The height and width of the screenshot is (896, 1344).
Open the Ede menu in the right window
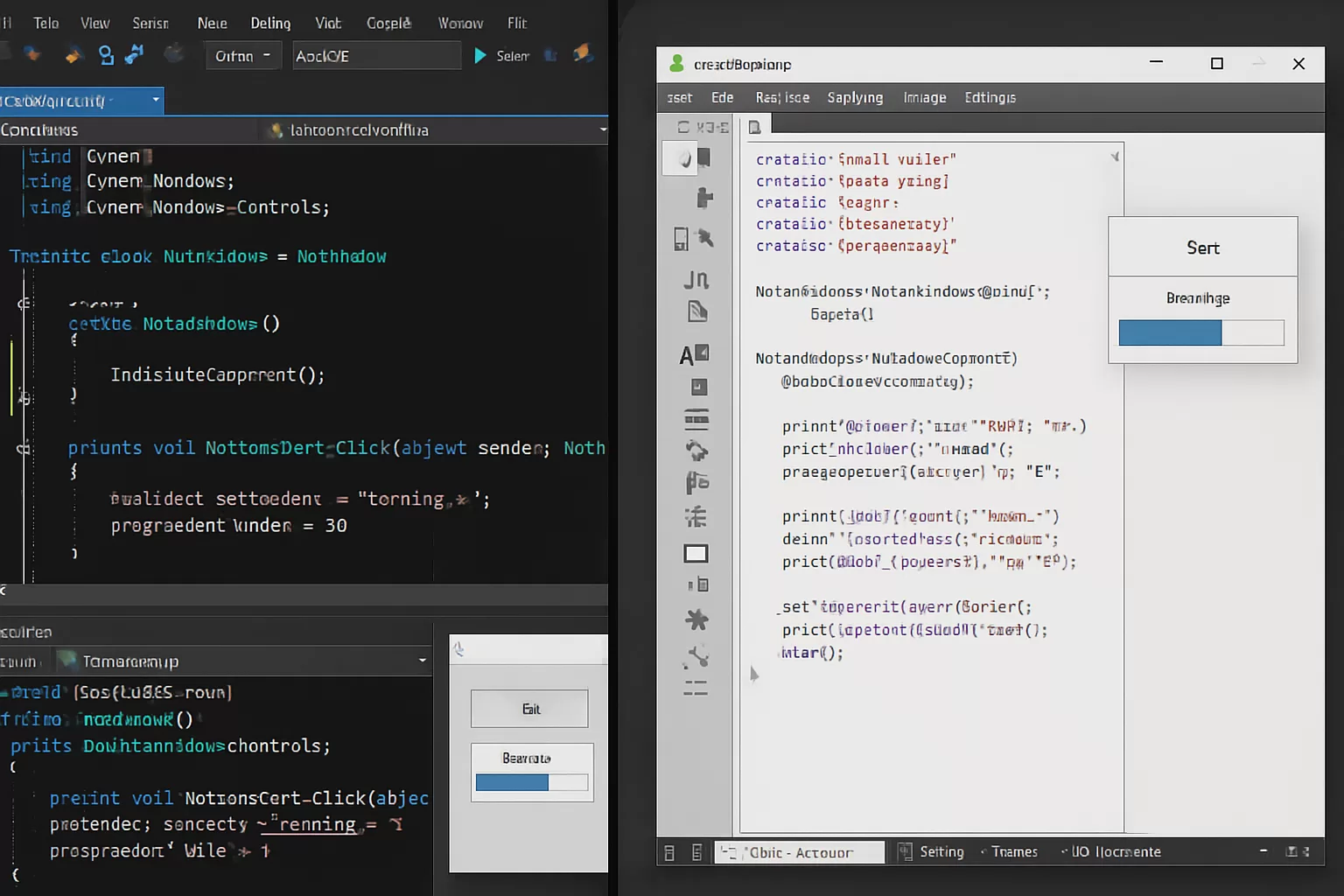tap(723, 97)
